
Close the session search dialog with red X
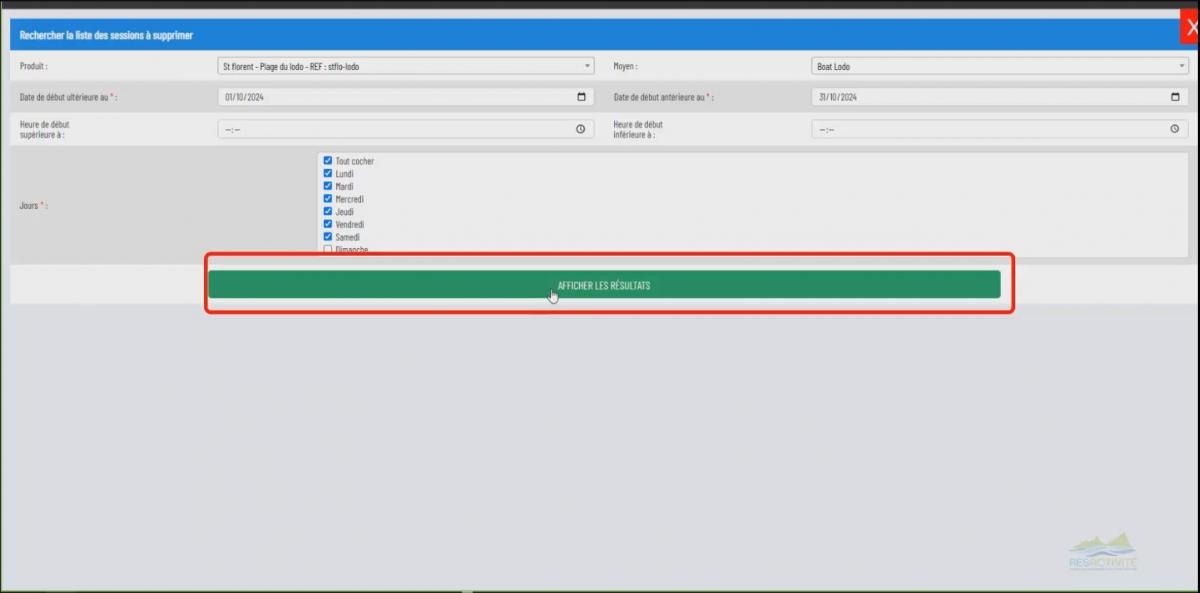pos(1190,28)
